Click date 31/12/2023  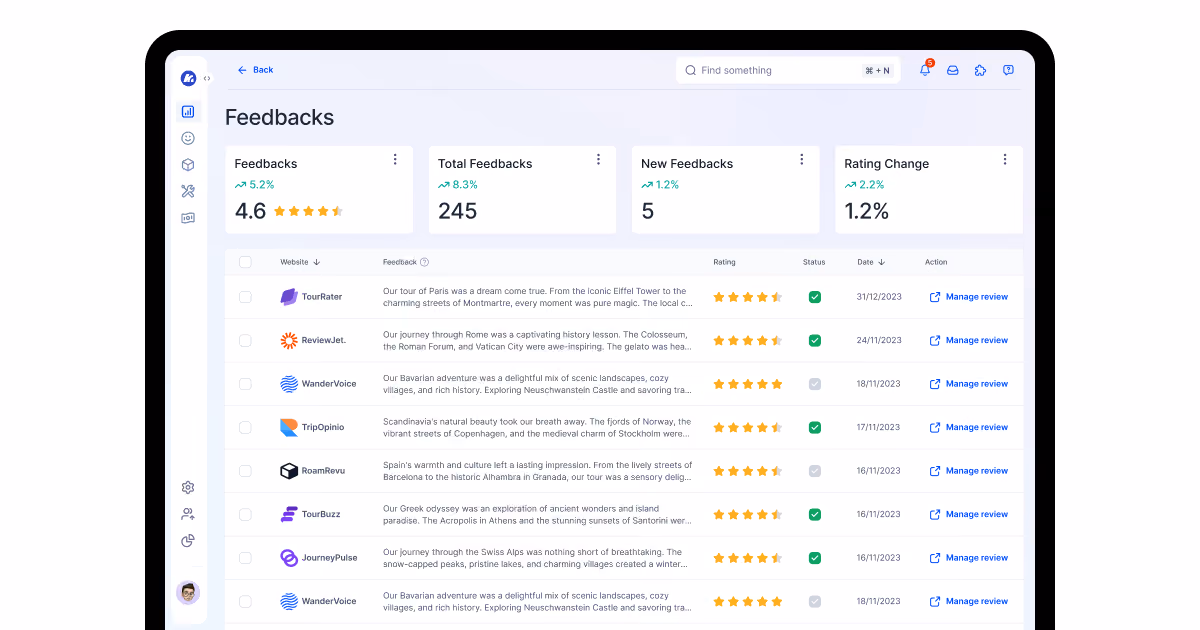879,297
